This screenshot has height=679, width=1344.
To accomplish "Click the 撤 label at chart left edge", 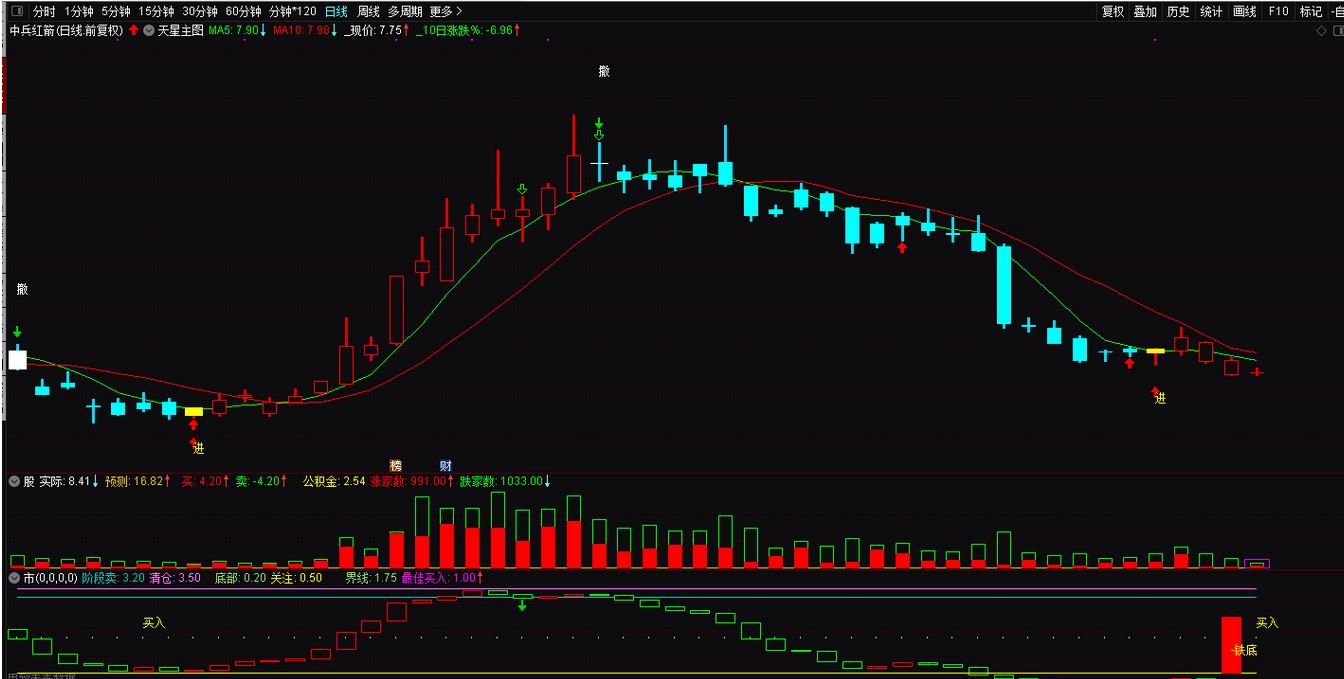I will click(22, 289).
